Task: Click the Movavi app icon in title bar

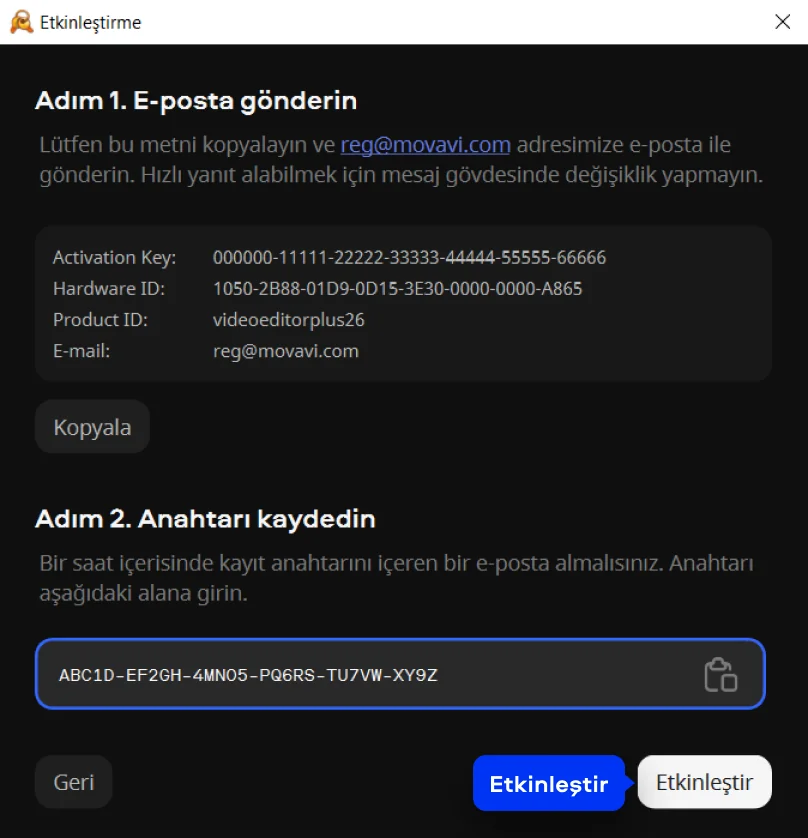Action: point(21,22)
